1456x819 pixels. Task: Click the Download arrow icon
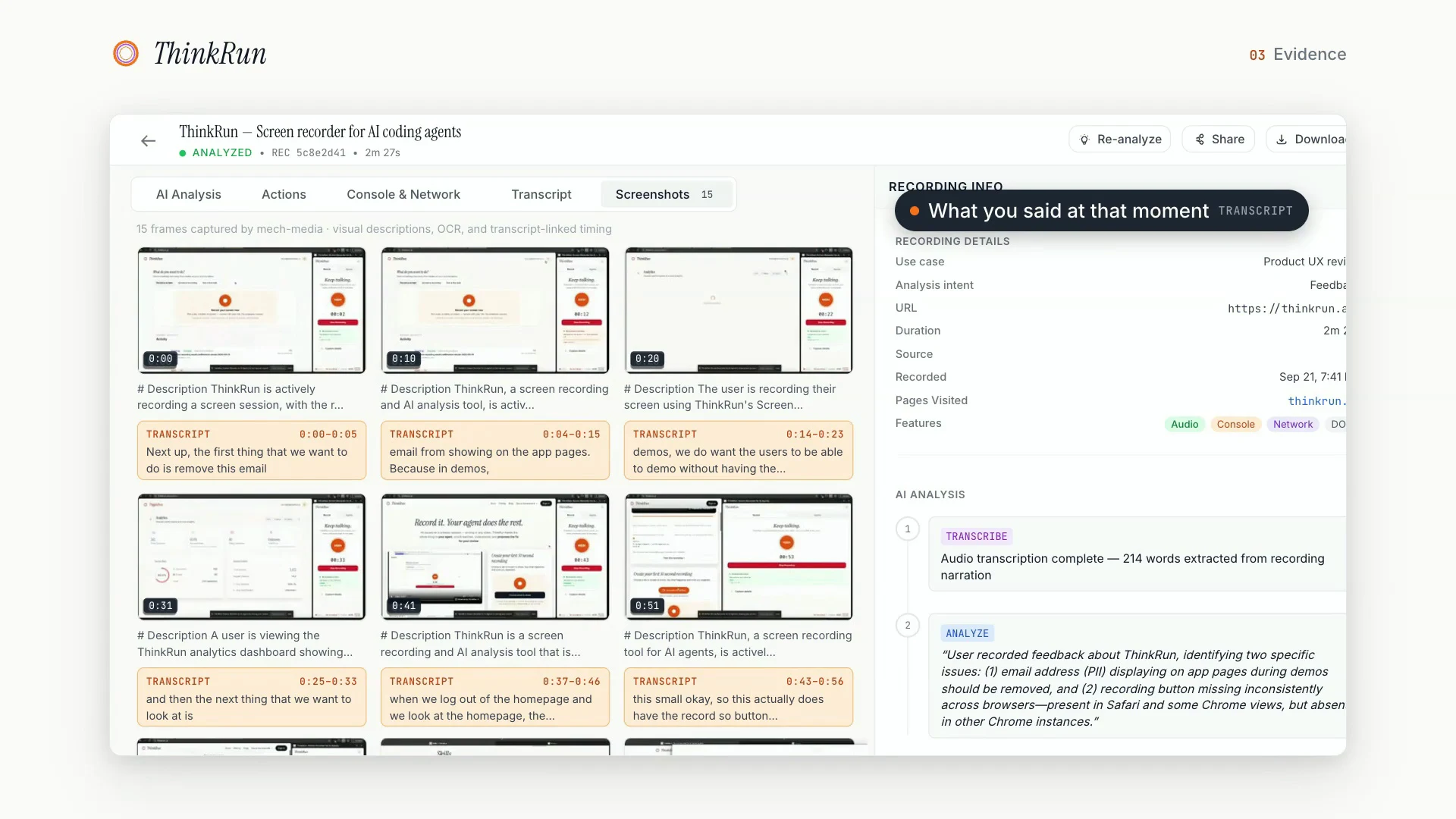[x=1282, y=140]
